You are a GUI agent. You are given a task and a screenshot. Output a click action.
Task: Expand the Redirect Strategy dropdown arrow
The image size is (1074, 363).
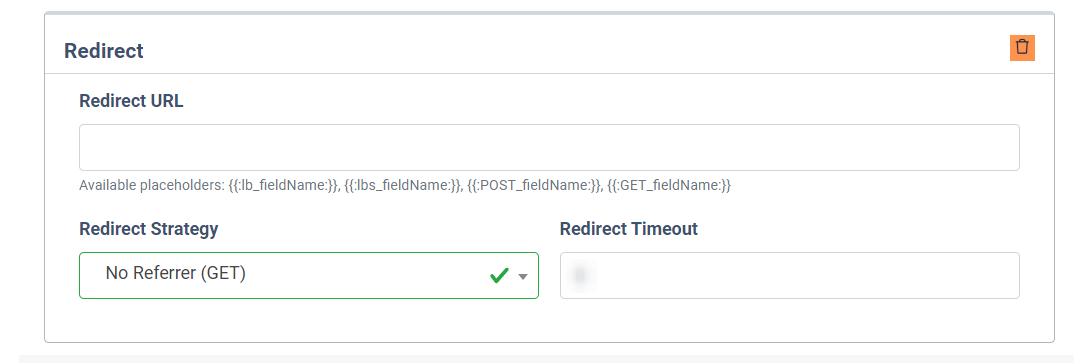tap(523, 276)
